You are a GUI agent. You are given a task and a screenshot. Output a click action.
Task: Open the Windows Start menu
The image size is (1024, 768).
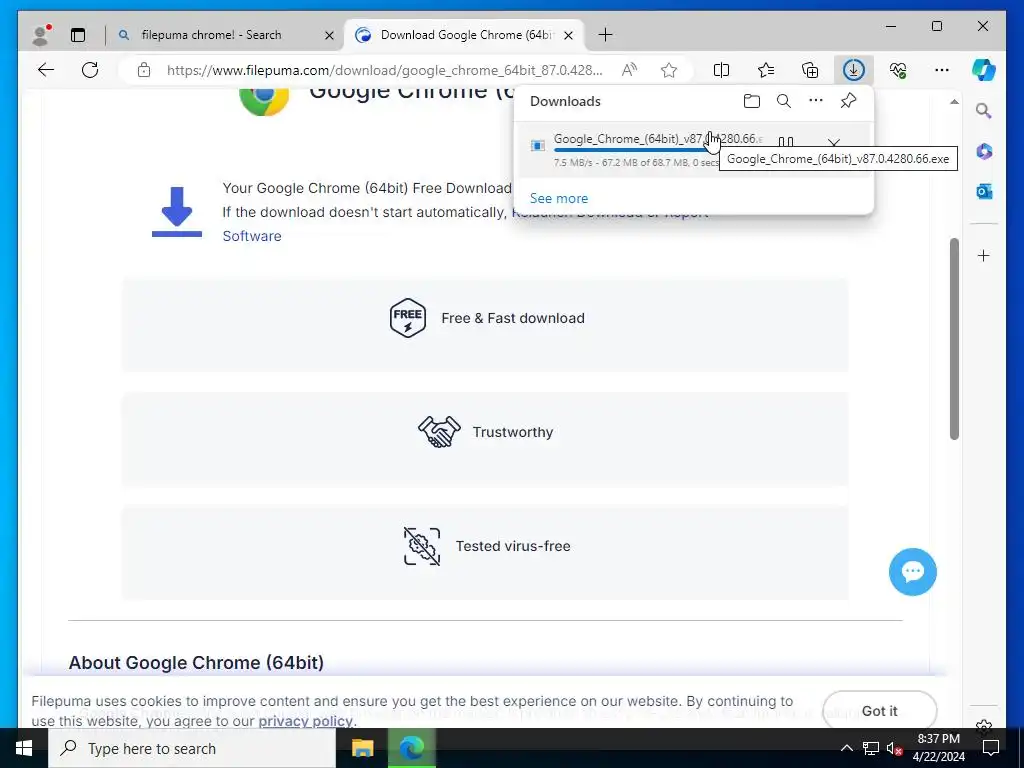point(24,748)
